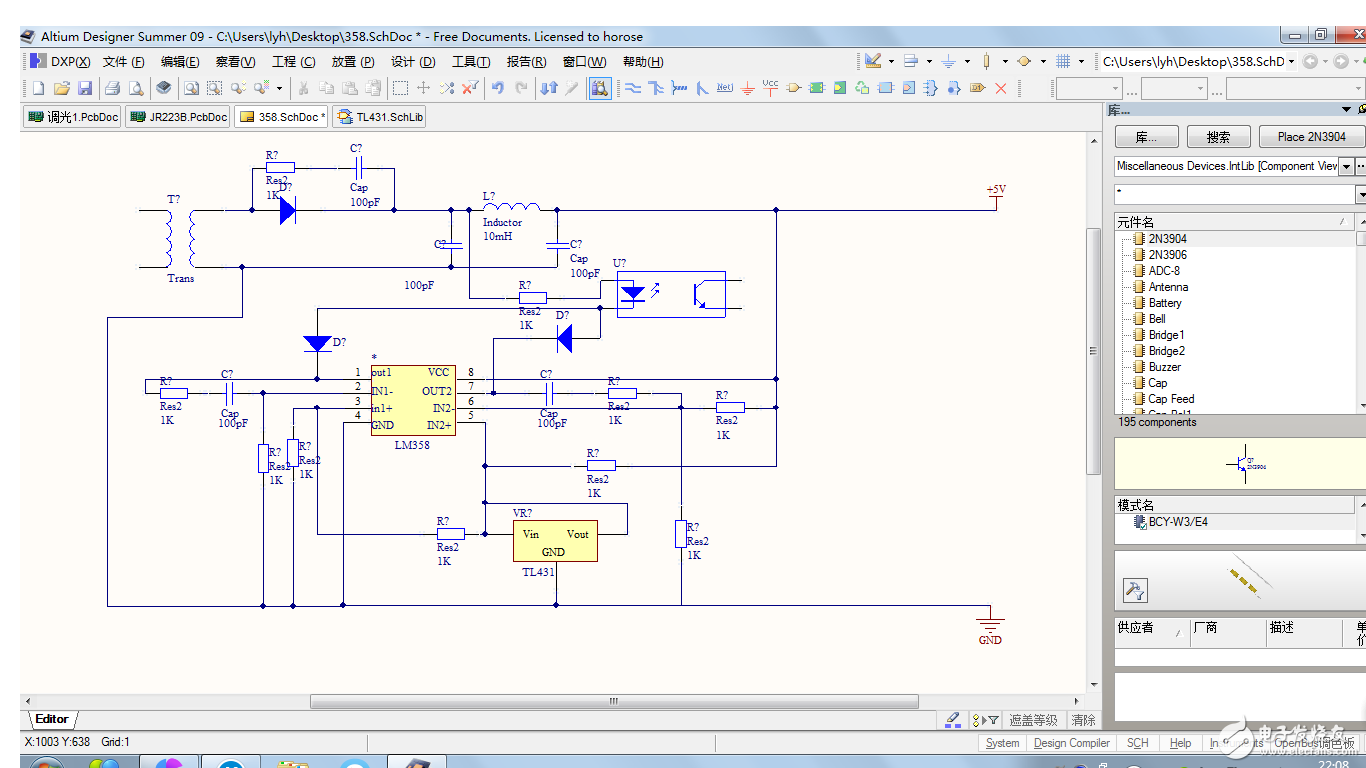Screen dimensions: 1366x768
Task: Open the drawing utilities dropdown
Action: [x=890, y=61]
